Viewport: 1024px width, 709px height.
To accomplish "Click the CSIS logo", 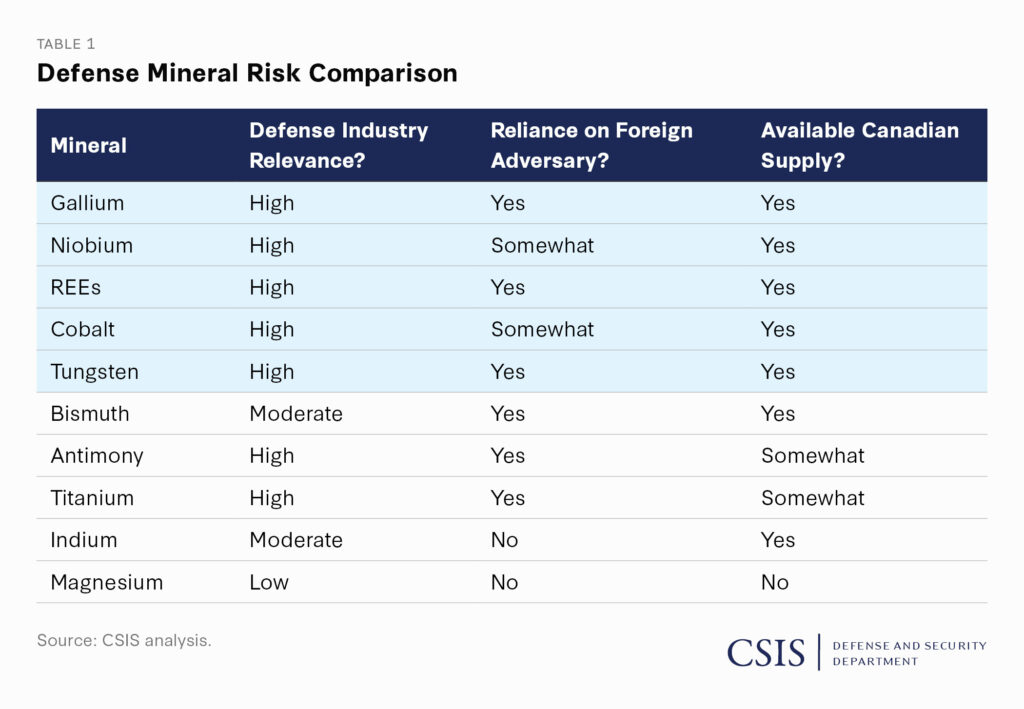I will (766, 653).
